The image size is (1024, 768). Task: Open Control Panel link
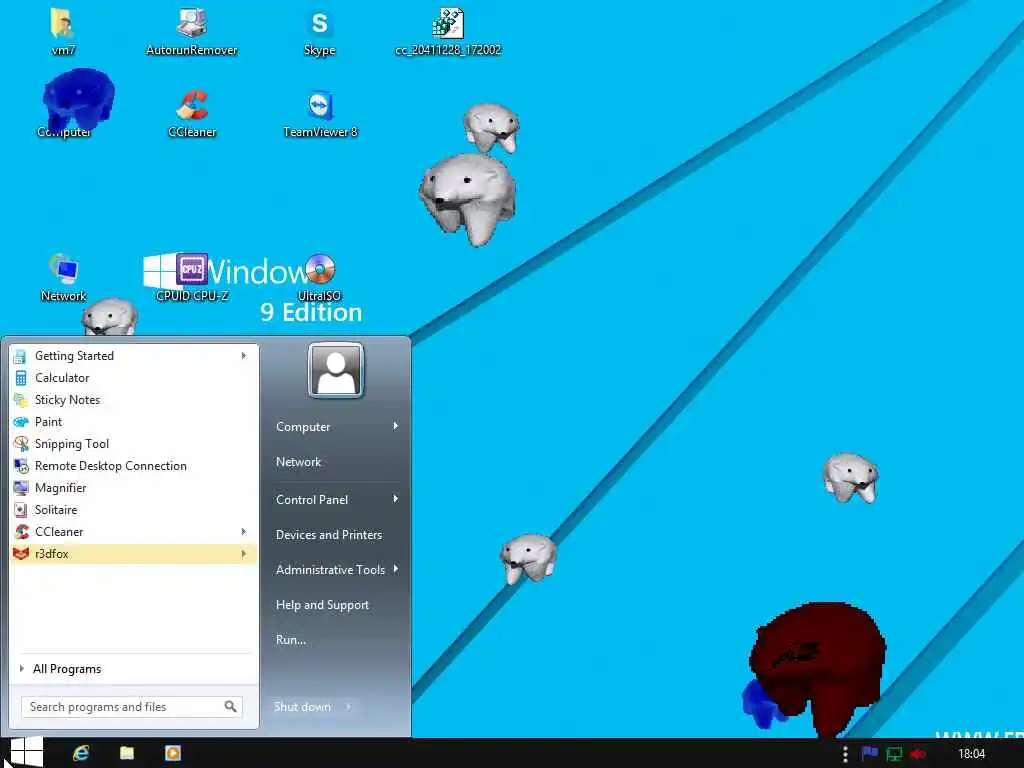click(x=312, y=500)
